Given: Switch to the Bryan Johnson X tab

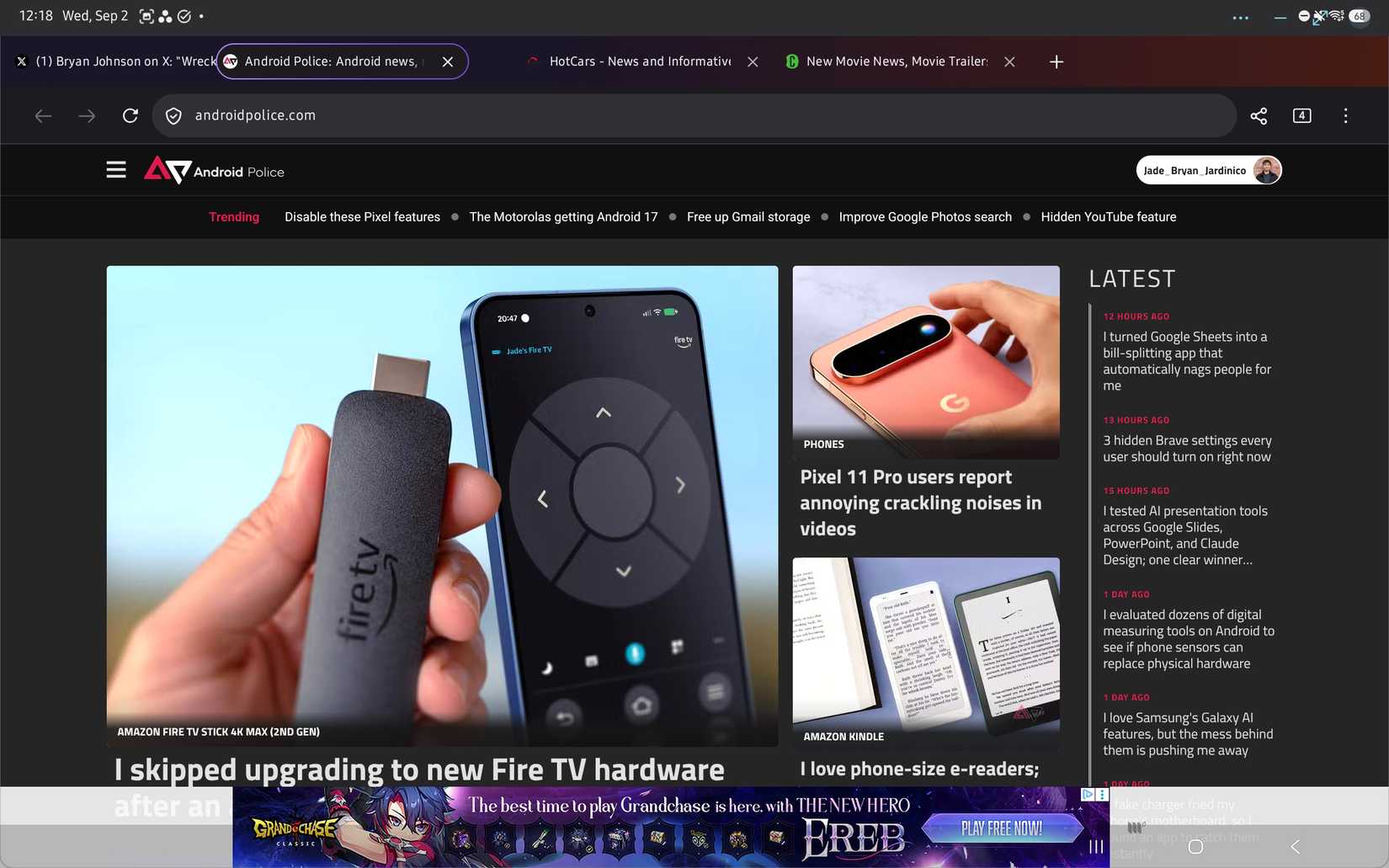Looking at the screenshot, I should tap(116, 61).
